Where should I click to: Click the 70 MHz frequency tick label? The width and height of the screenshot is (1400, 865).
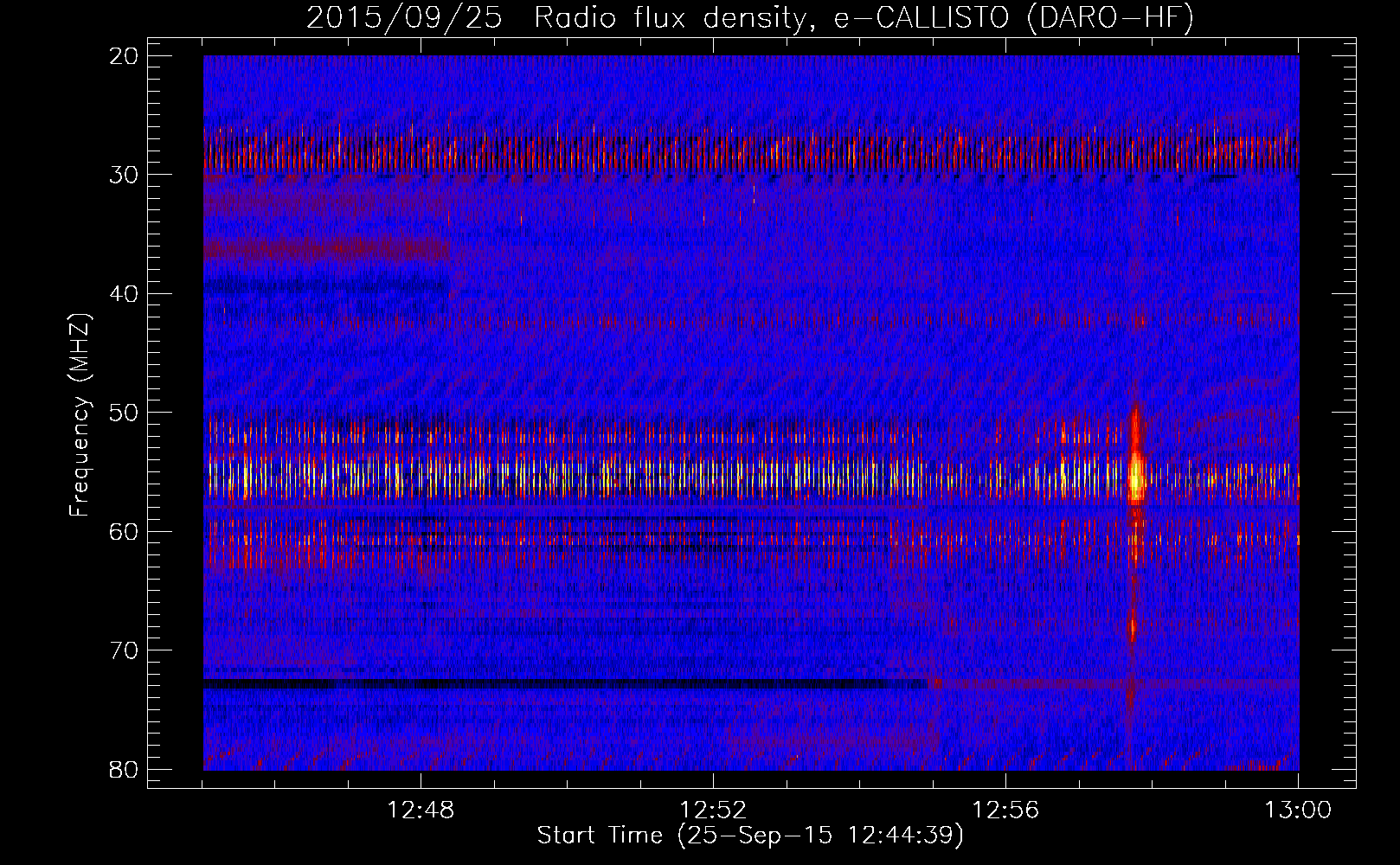(125, 650)
